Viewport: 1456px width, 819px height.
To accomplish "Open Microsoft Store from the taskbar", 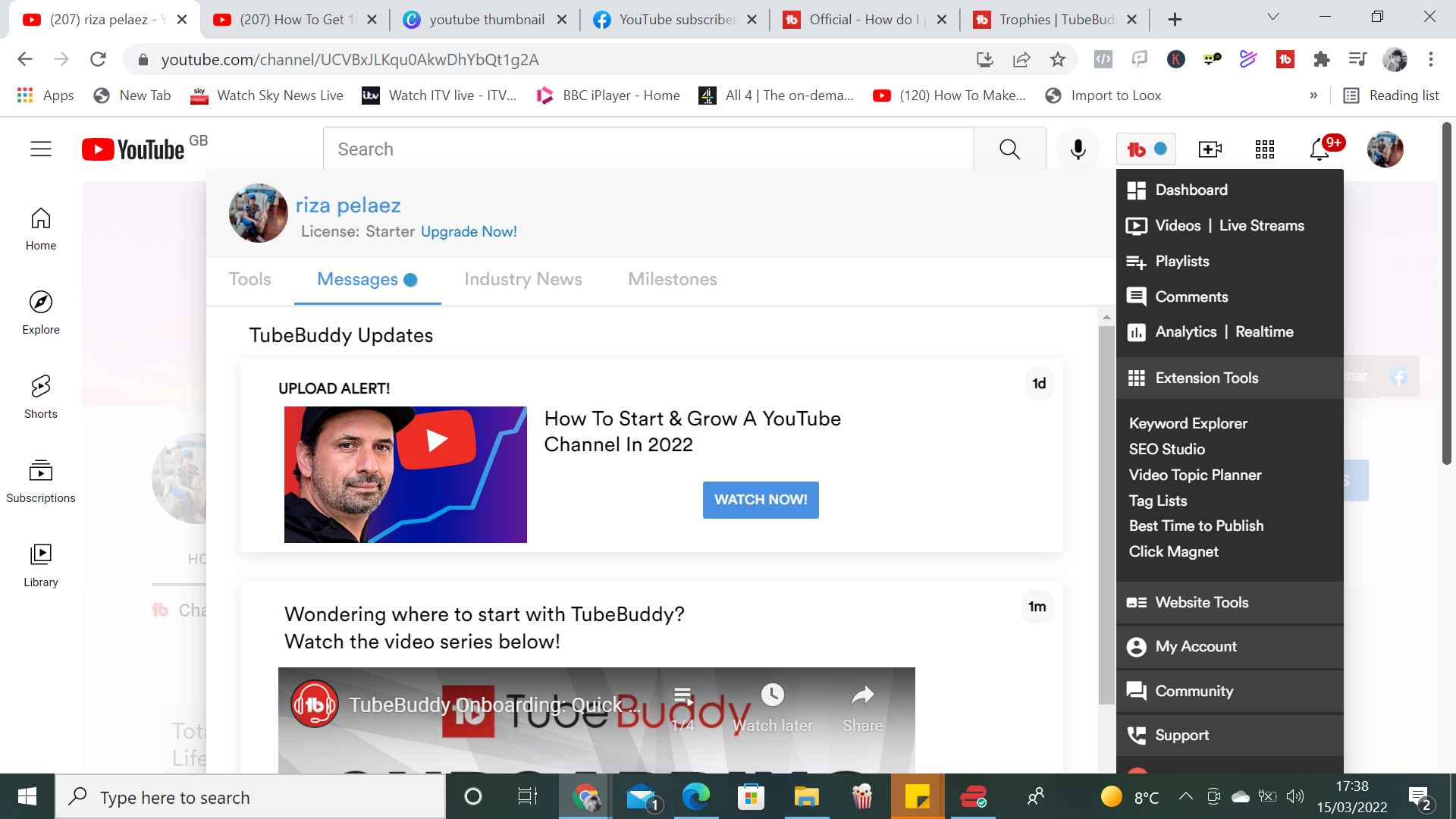I will tap(751, 797).
